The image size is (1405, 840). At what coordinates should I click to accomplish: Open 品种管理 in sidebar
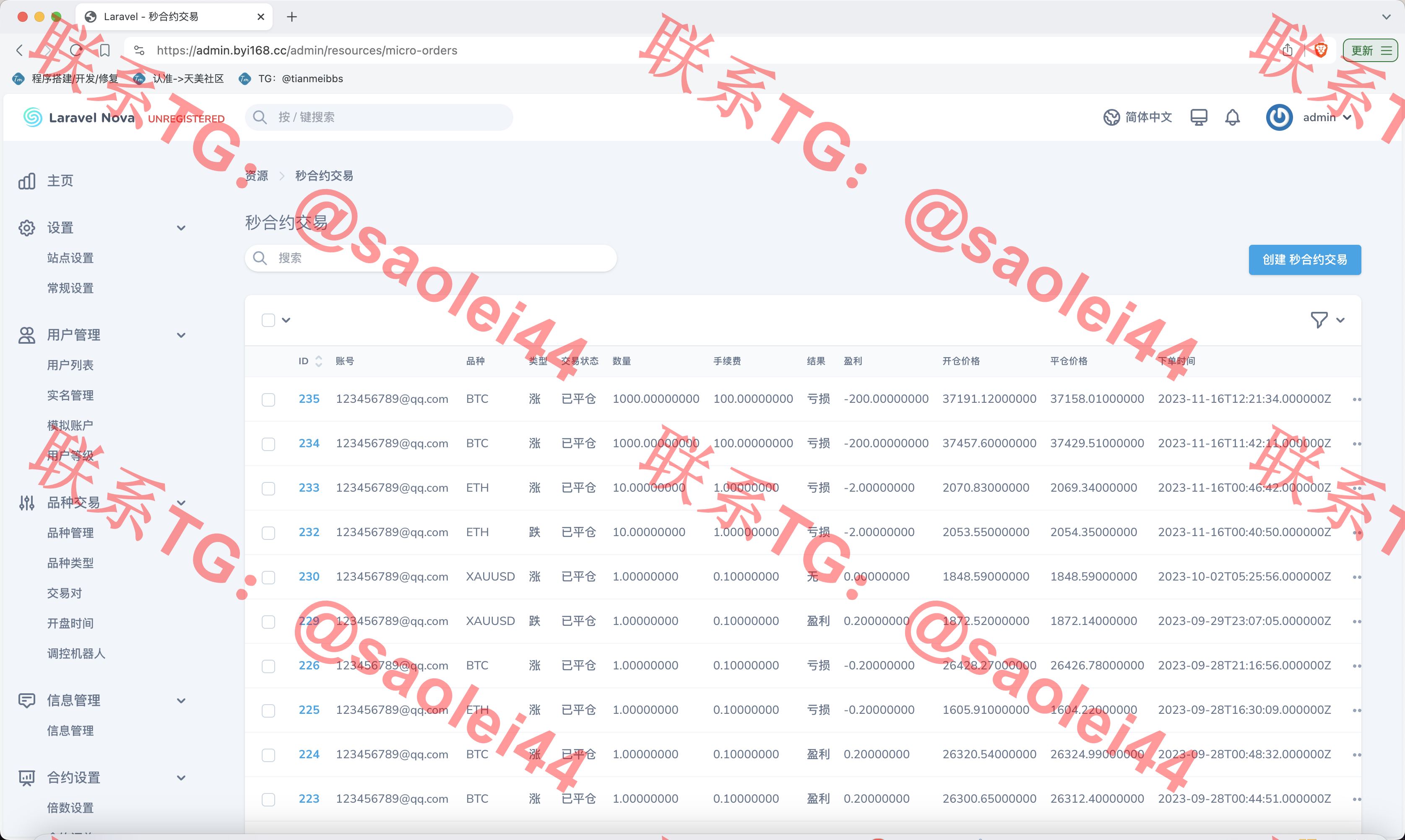(70, 533)
